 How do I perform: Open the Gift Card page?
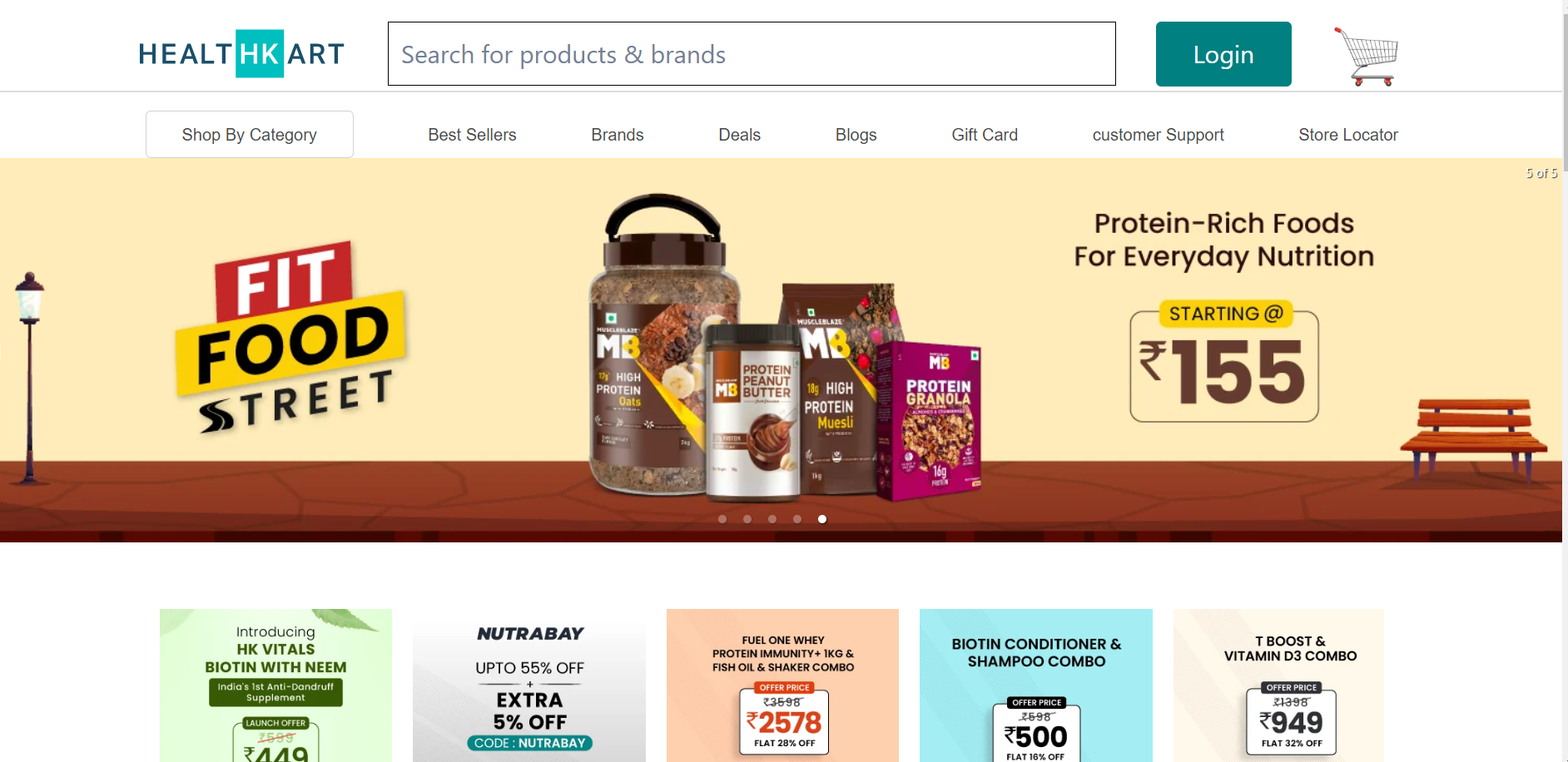coord(985,135)
